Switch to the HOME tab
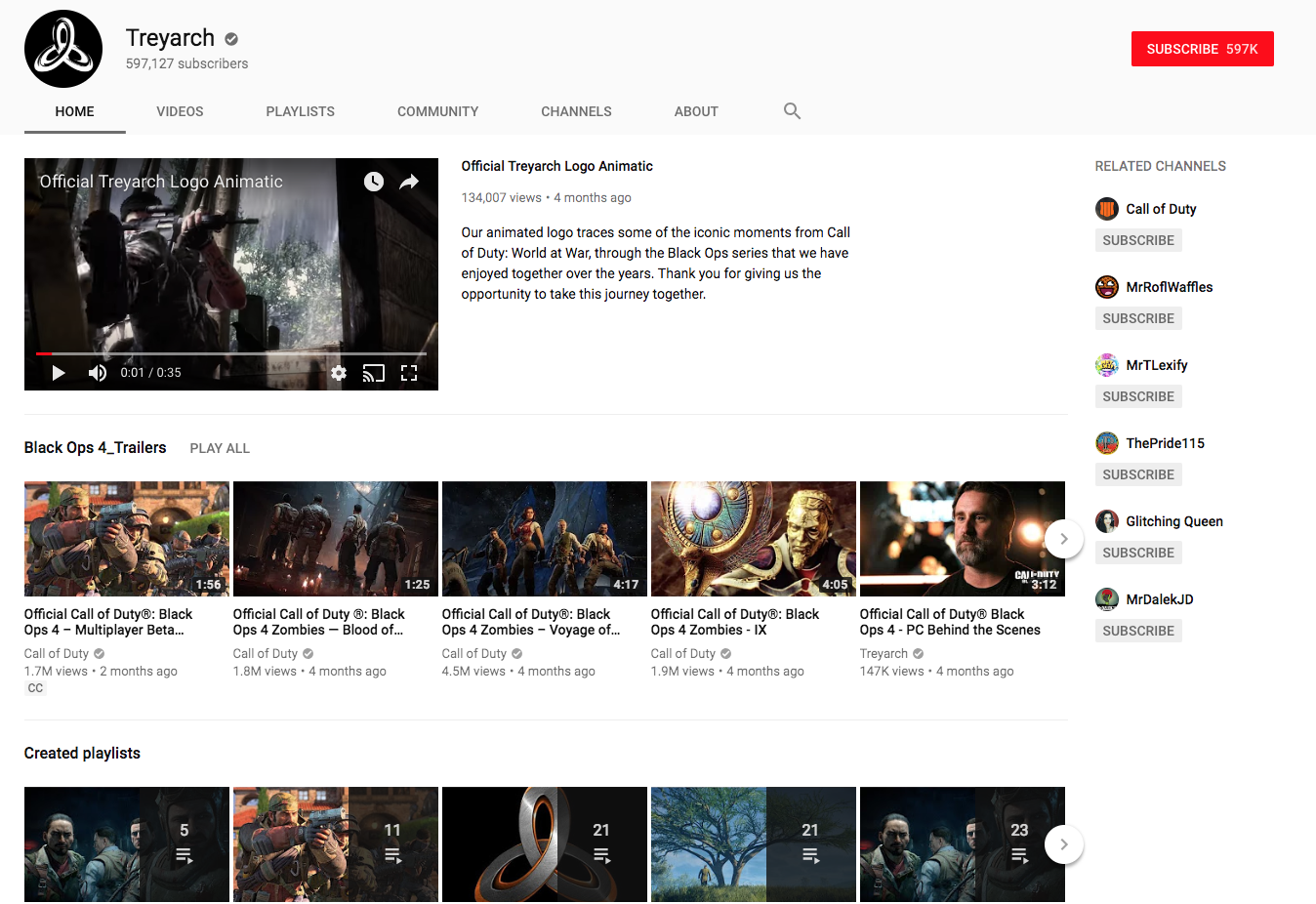The image size is (1316, 904). (75, 111)
